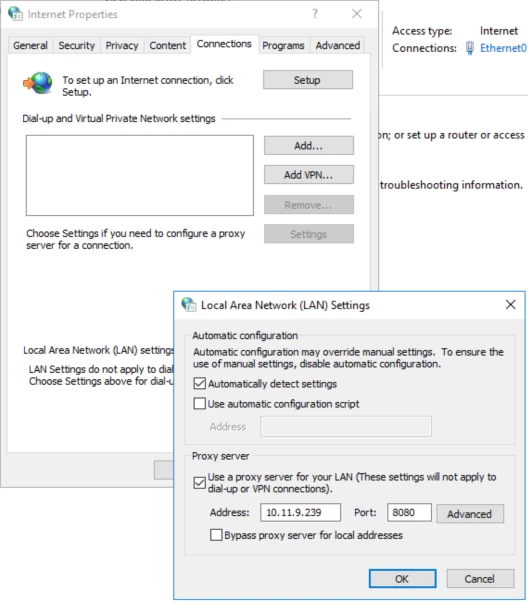Click the question mark help icon
This screenshot has height=604, width=528.
coord(315,14)
